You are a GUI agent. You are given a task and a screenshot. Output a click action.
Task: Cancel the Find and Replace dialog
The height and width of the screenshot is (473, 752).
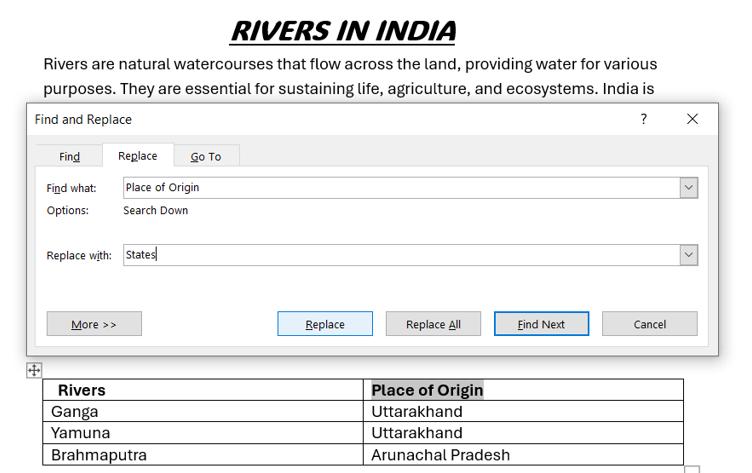click(x=649, y=324)
